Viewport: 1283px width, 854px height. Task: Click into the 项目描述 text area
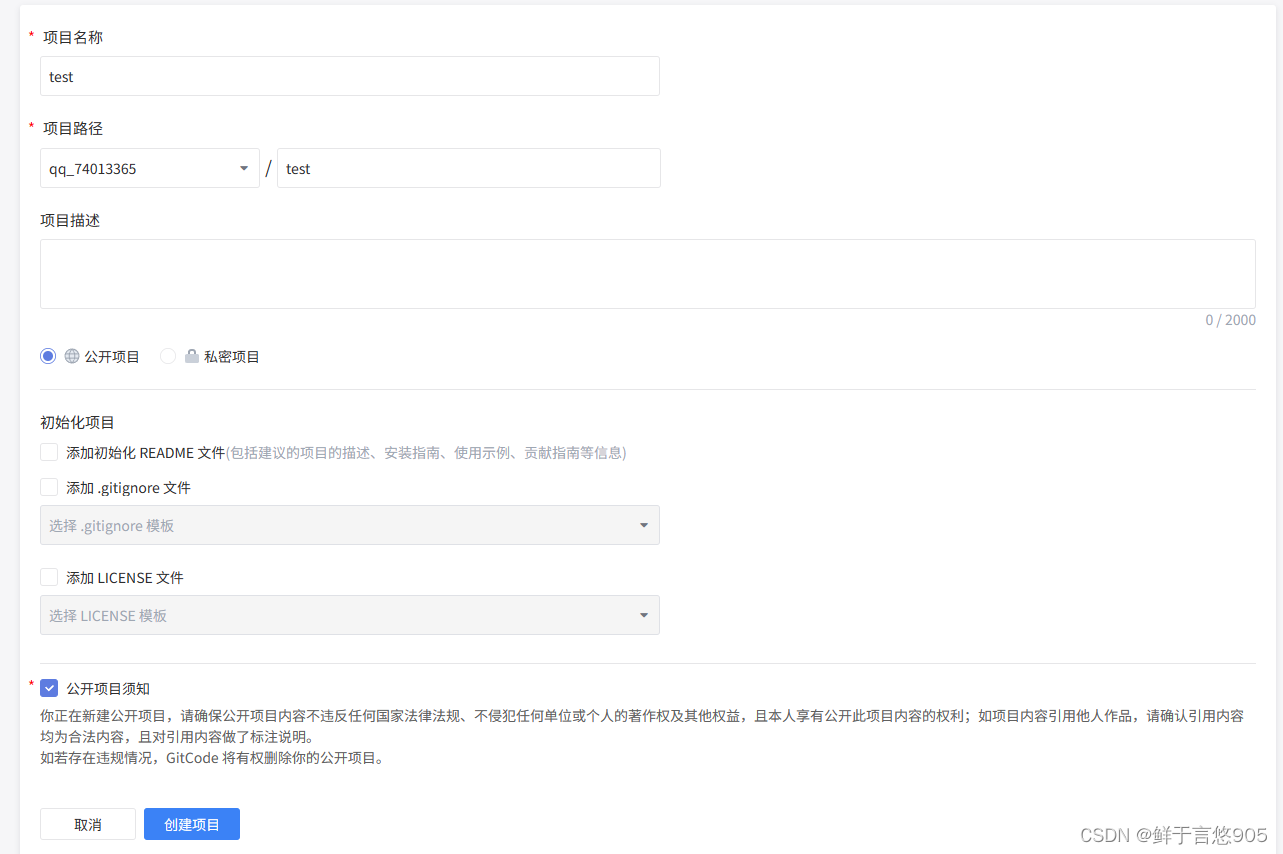coord(648,274)
